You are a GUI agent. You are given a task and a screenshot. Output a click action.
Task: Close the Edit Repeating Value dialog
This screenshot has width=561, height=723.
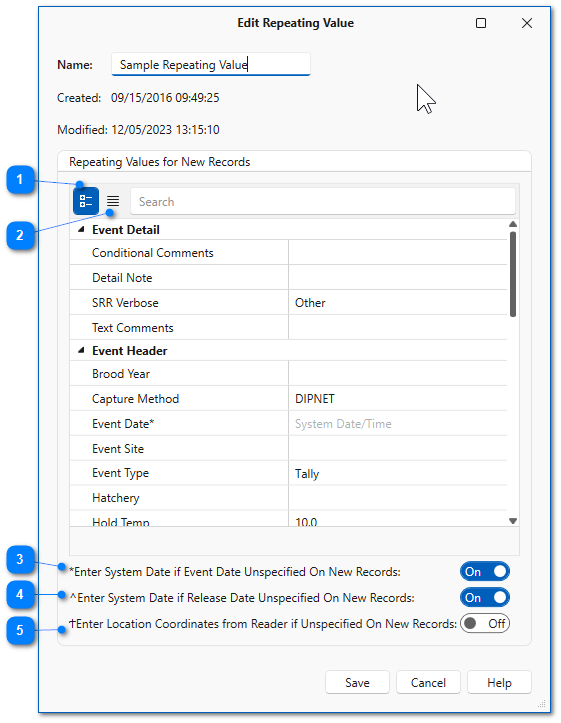click(527, 23)
